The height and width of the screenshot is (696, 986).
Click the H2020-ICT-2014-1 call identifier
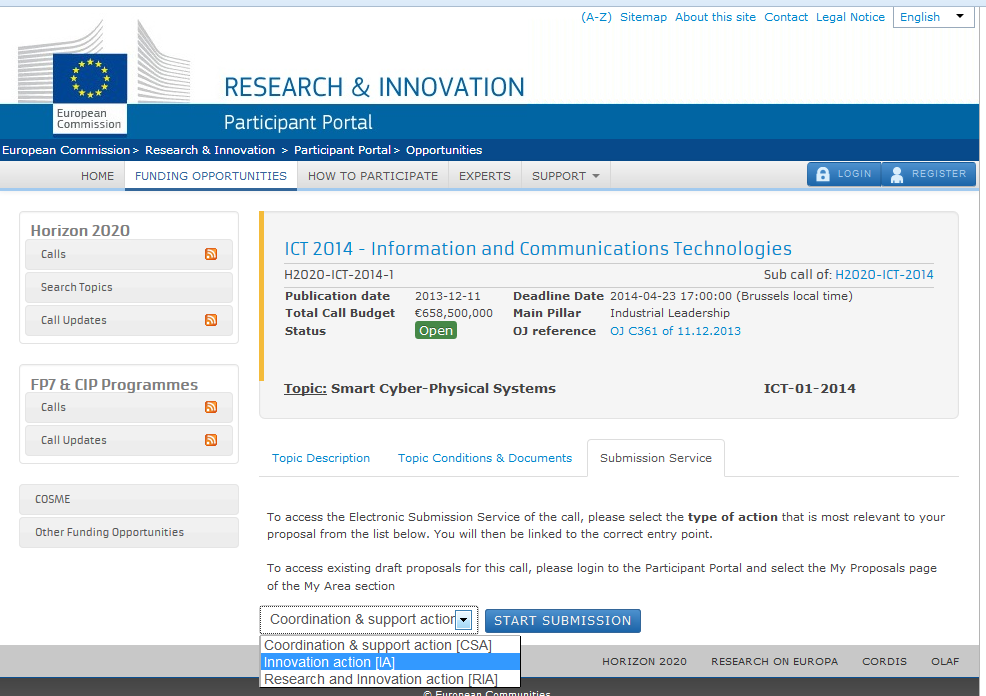coord(339,275)
